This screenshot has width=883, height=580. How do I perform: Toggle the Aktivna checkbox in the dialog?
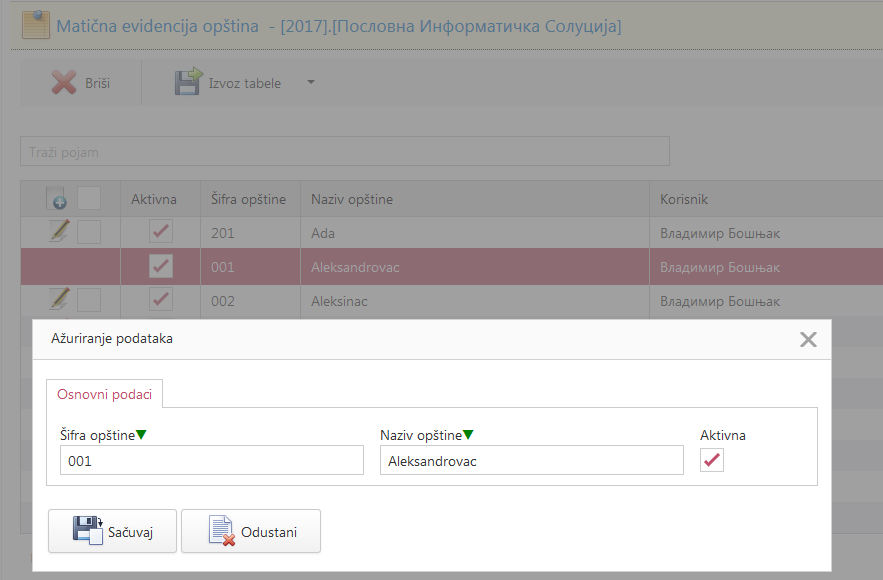pos(712,460)
